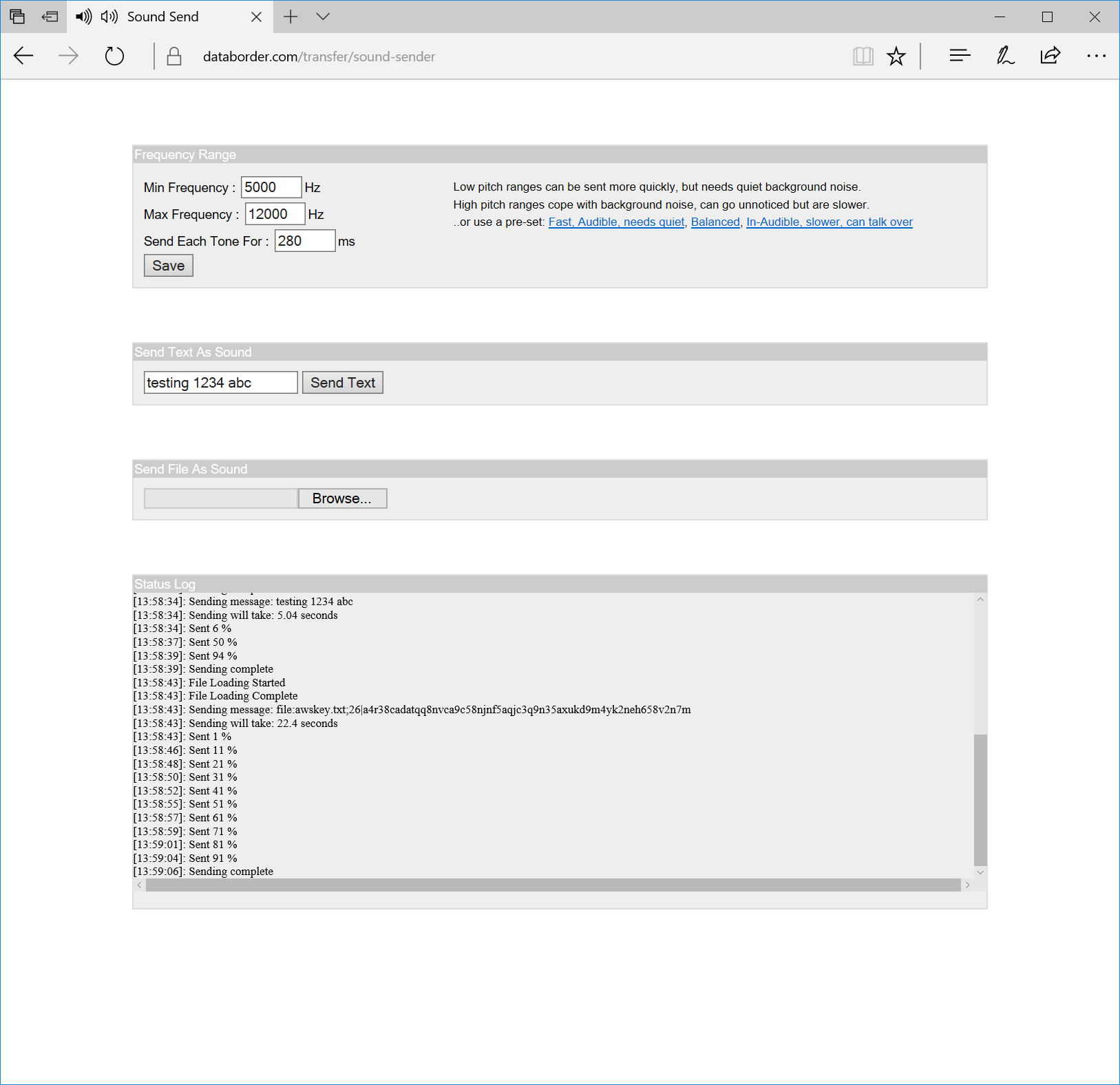Mute tab using the speaker icon
The width and height of the screenshot is (1120, 1085).
[x=84, y=17]
